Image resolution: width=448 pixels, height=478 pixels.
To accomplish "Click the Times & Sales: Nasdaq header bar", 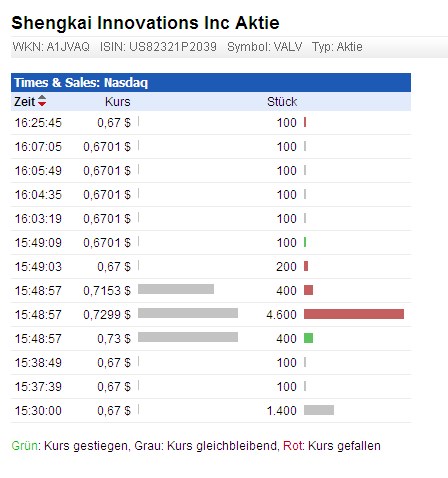I will coord(211,83).
